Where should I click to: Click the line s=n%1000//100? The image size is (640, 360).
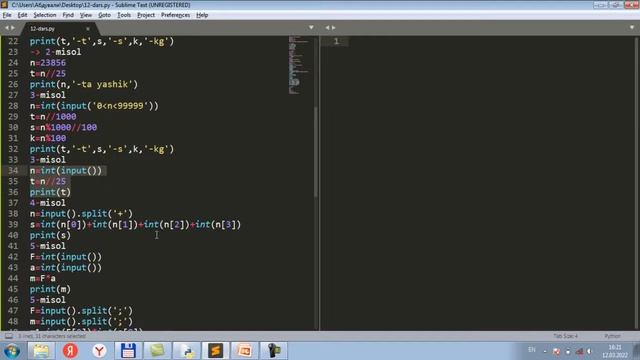63,127
